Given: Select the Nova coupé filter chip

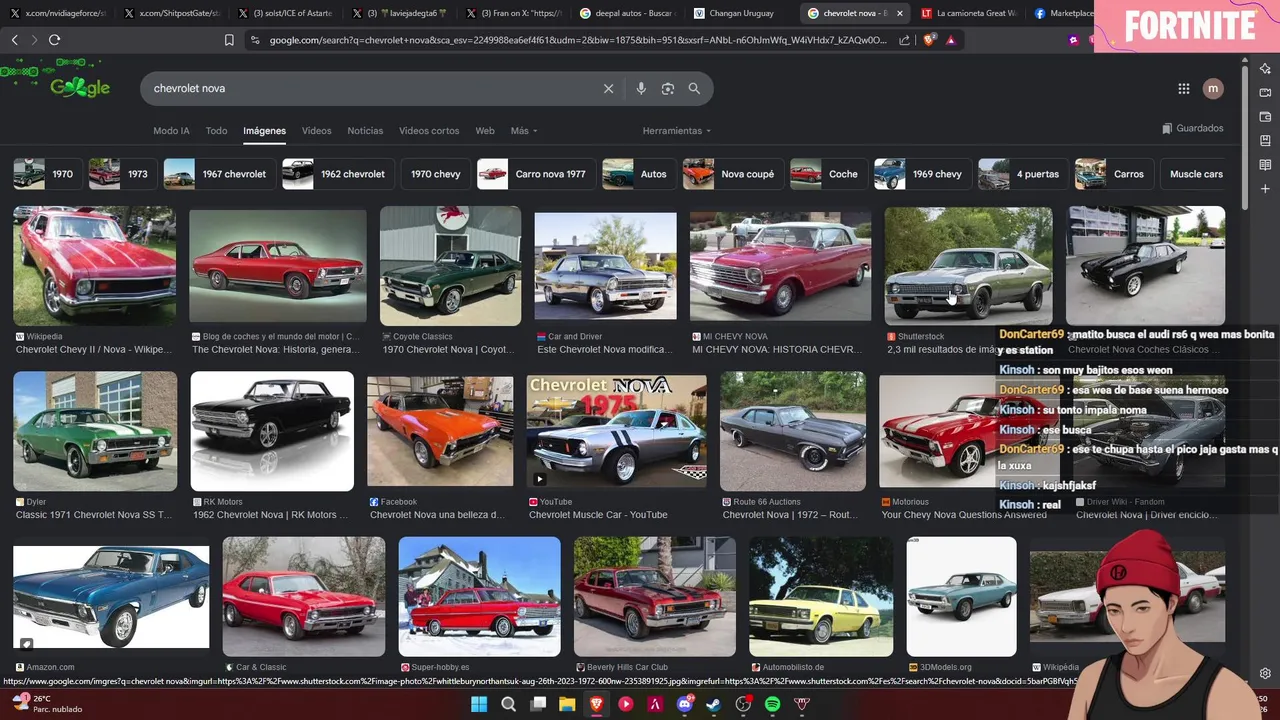Looking at the screenshot, I should pyautogui.click(x=732, y=174).
